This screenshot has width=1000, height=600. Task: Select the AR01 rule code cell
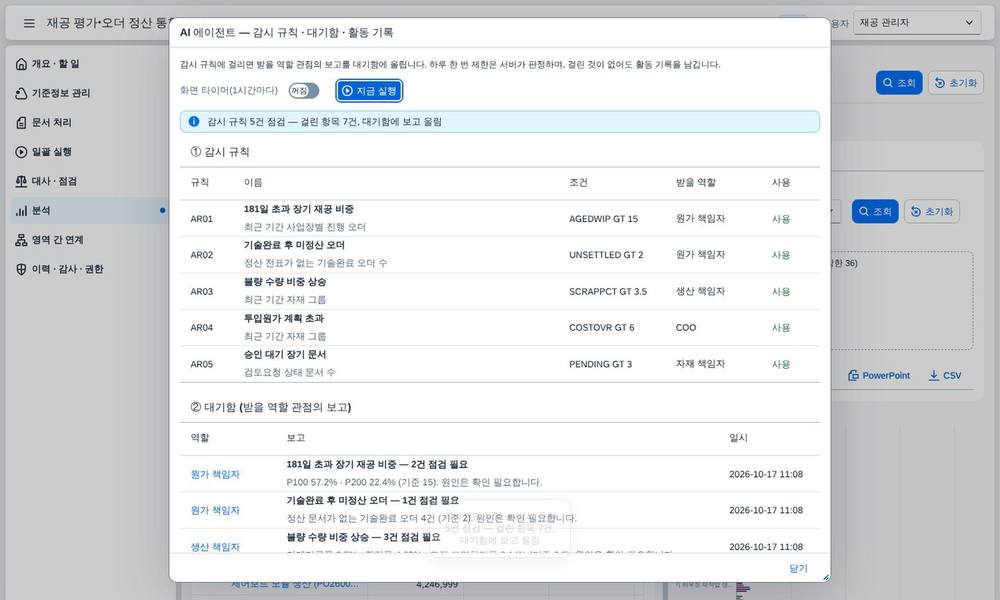pos(202,219)
